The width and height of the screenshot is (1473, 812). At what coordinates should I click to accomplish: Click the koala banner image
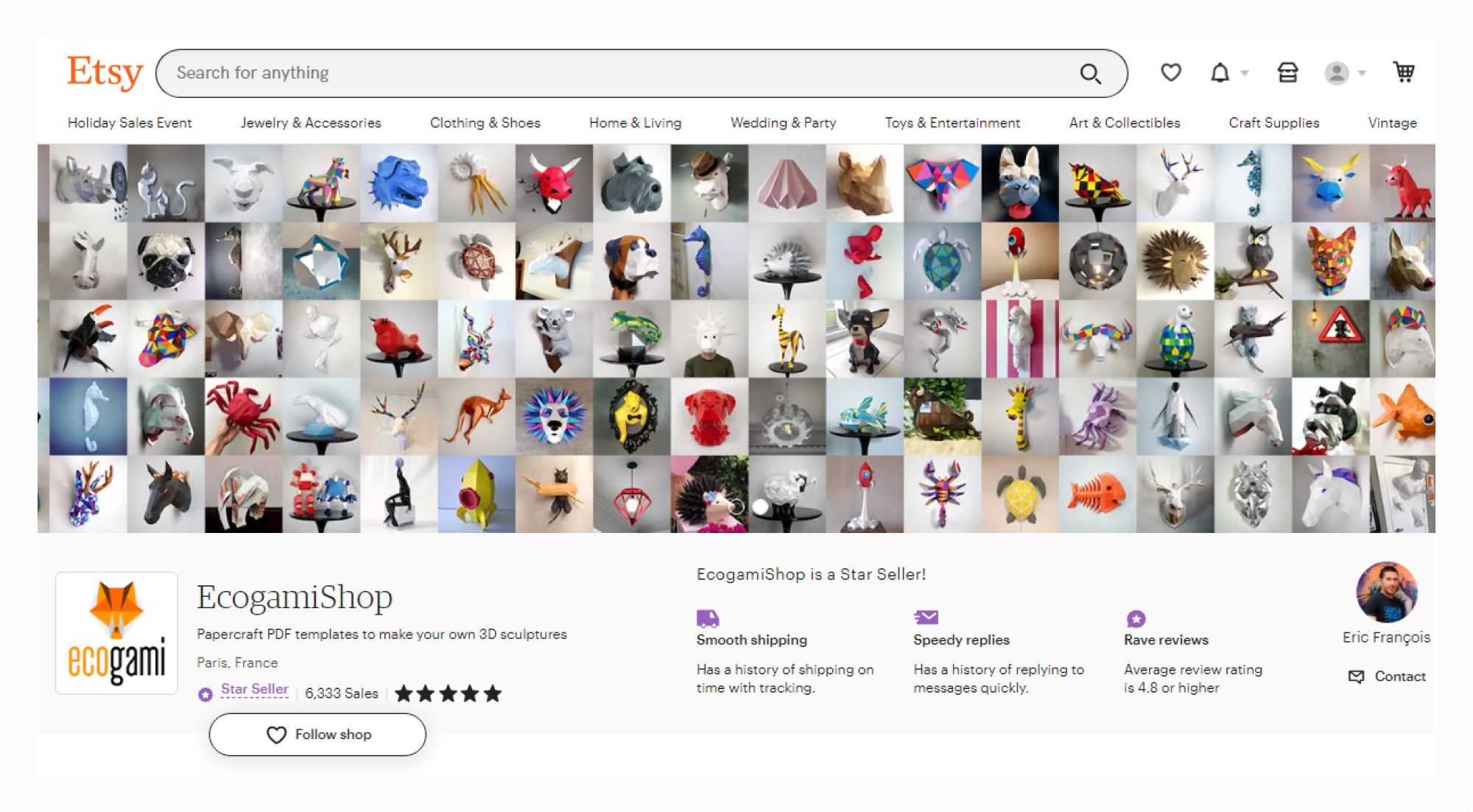coord(554,339)
